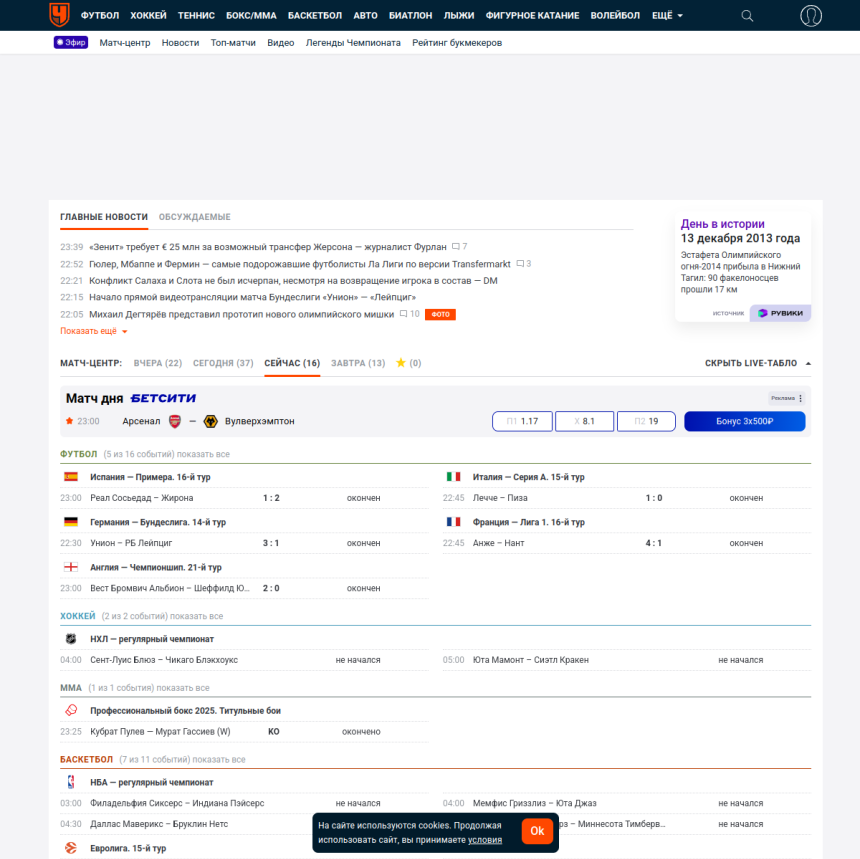Open the ad options three-dot icon
This screenshot has height=859, width=860.
pos(801,398)
